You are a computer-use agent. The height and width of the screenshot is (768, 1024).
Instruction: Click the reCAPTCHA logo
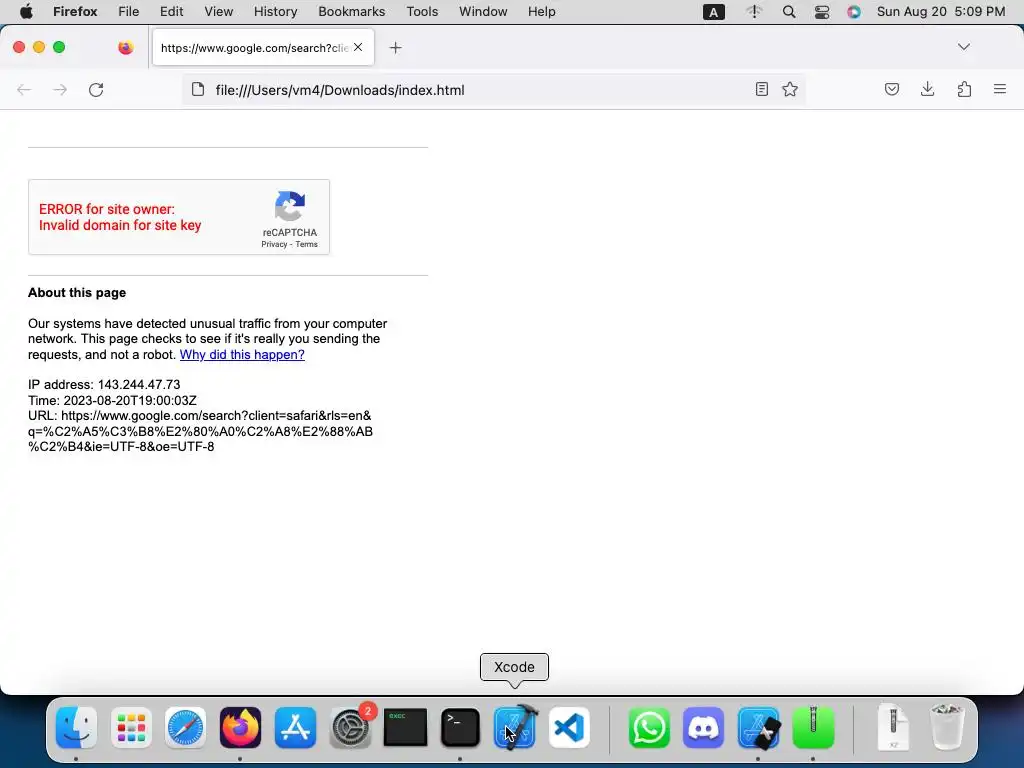290,206
